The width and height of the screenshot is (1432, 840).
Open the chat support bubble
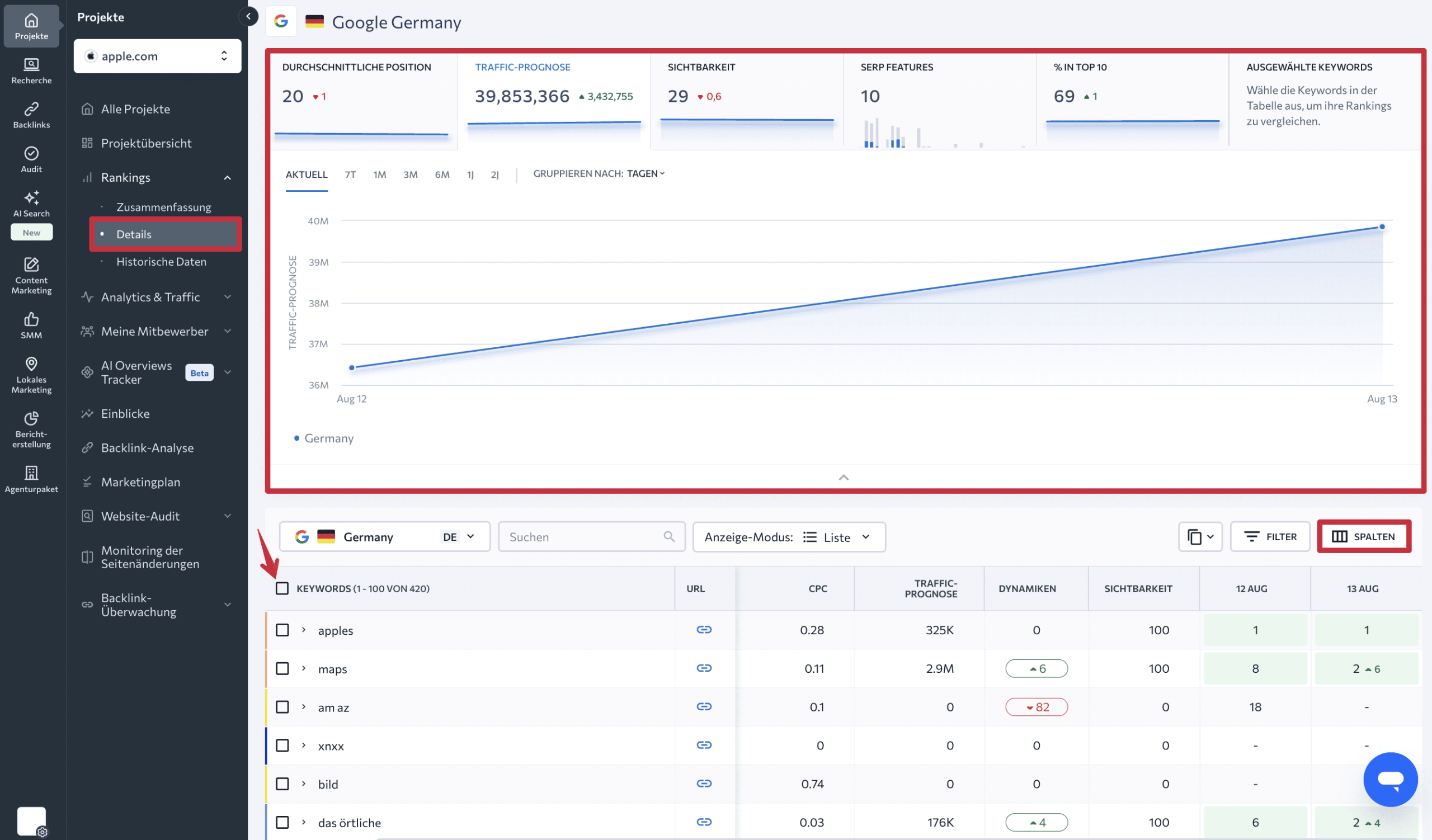point(1390,779)
